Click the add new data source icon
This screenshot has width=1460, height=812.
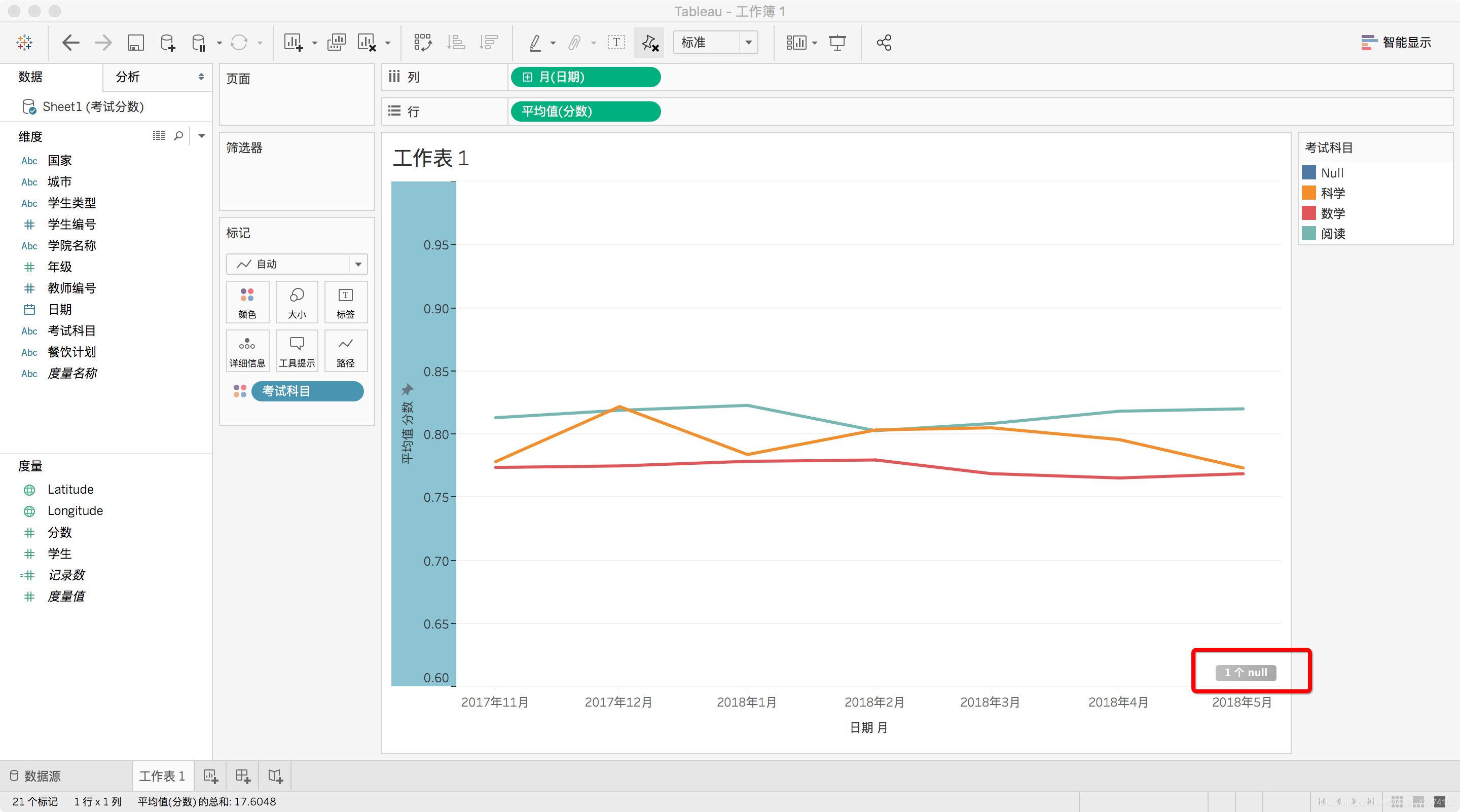click(x=168, y=43)
